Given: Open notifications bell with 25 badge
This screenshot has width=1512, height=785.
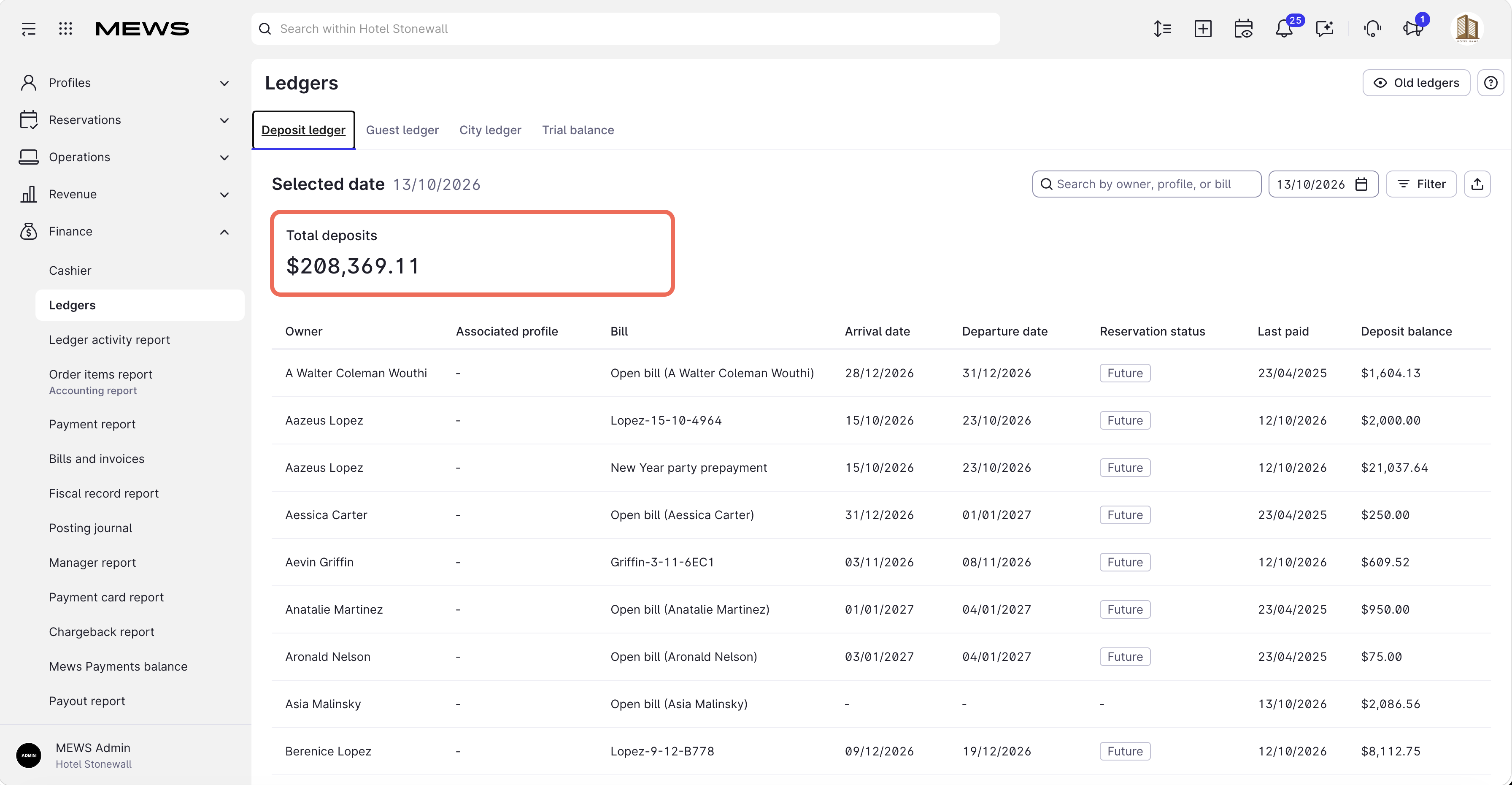Looking at the screenshot, I should click(1284, 29).
